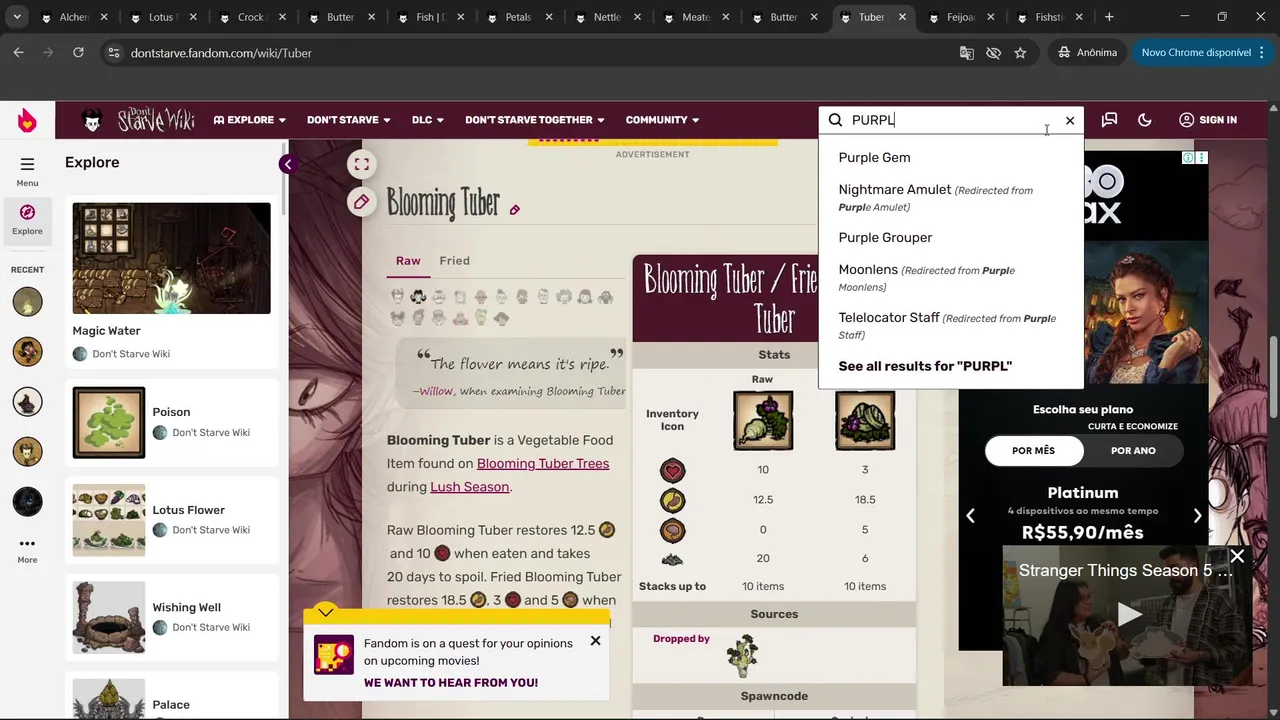This screenshot has height=720, width=1280.
Task: Select POR ANO plan toggle
Action: (x=1133, y=451)
